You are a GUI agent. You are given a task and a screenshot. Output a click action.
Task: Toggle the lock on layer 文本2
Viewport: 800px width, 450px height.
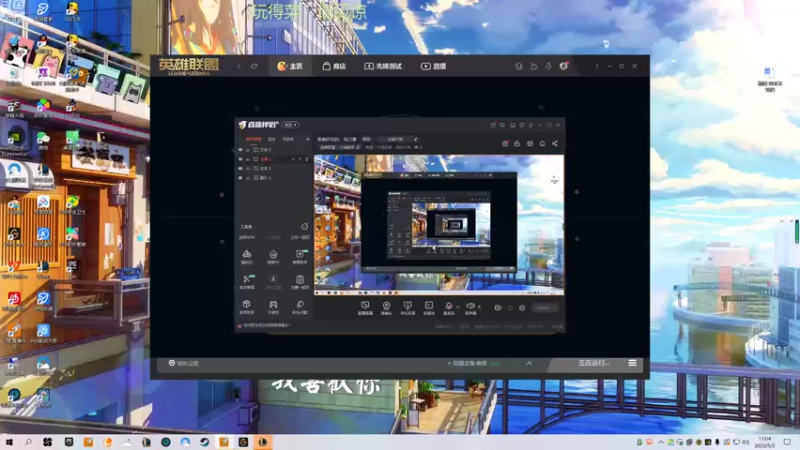click(x=248, y=168)
